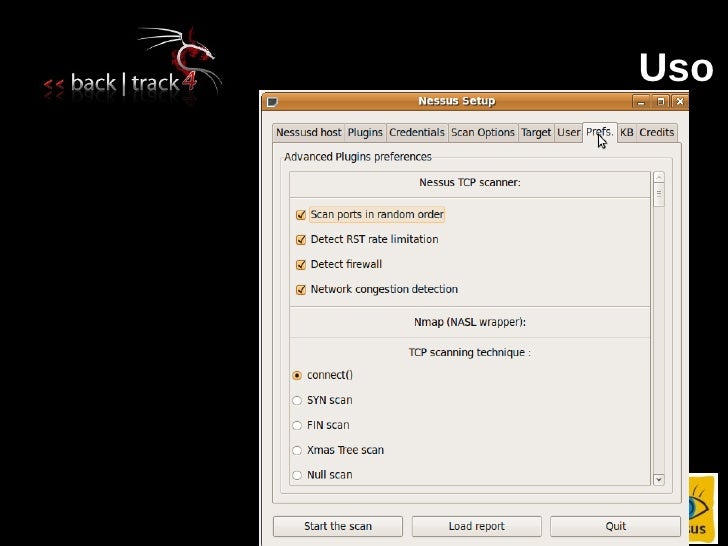728x546 pixels.
Task: Click the Quit button
Action: coord(615,526)
